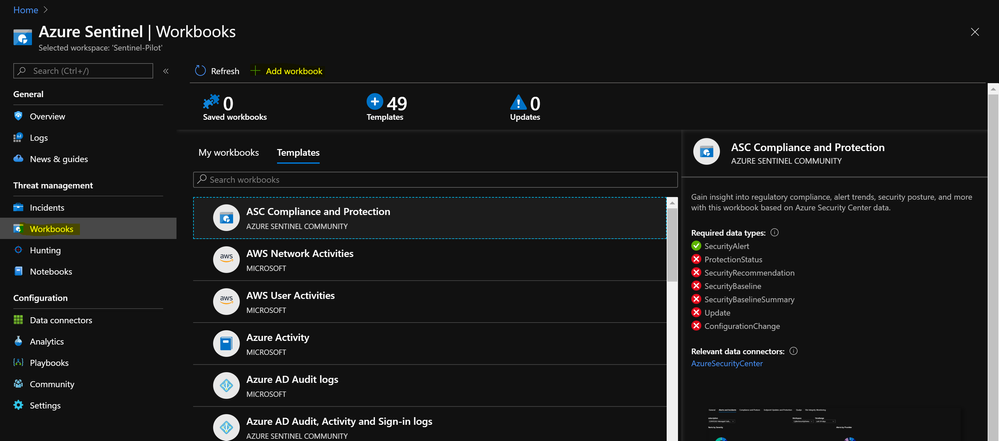Open Overview in the sidebar

[47, 117]
